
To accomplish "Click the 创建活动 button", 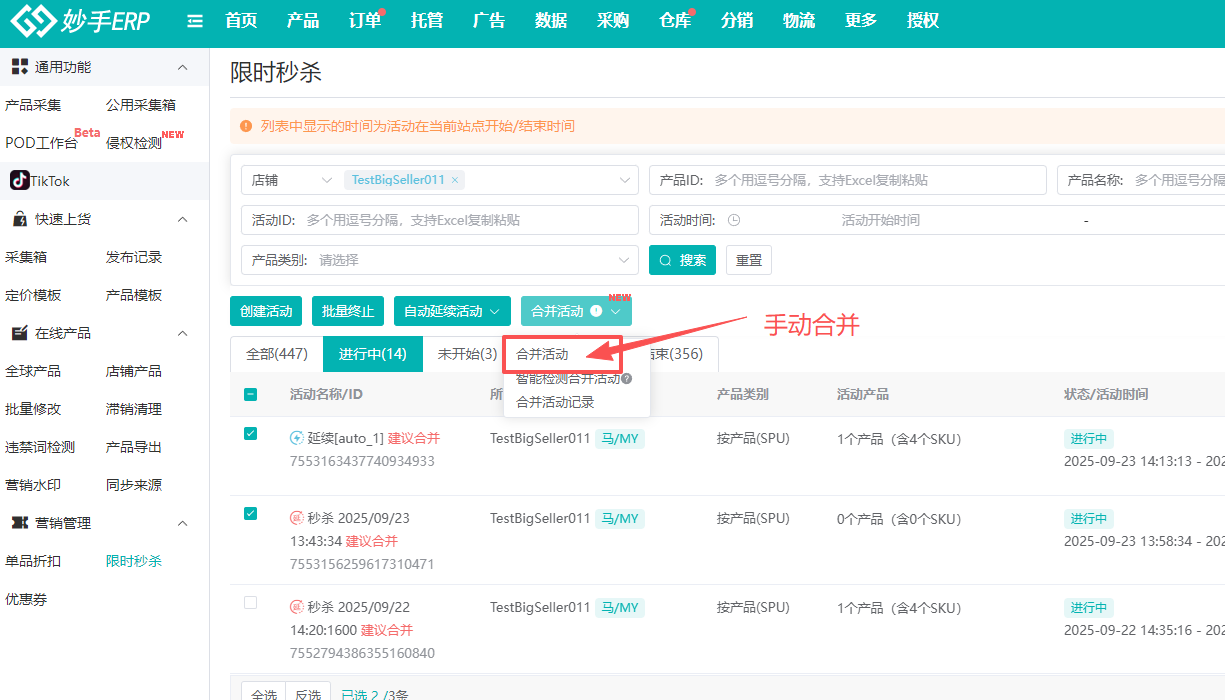I will tap(266, 311).
